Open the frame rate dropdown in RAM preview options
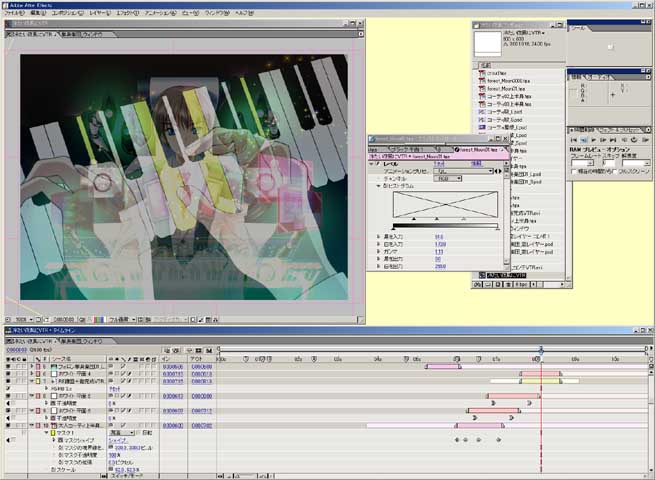Image resolution: width=655 pixels, height=480 pixels. (583, 163)
